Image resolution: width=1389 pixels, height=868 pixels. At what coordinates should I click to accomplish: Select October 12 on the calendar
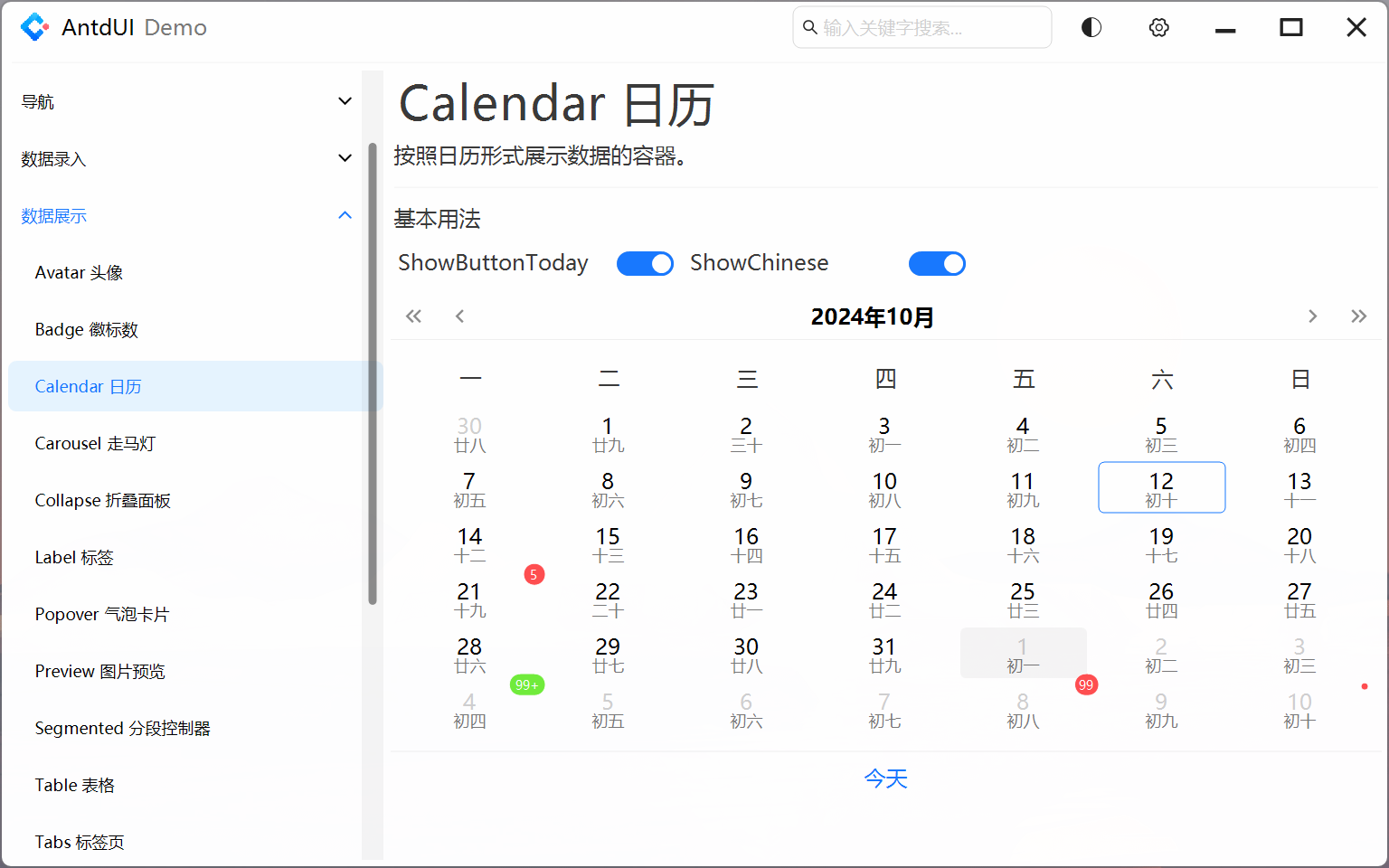tap(1161, 487)
